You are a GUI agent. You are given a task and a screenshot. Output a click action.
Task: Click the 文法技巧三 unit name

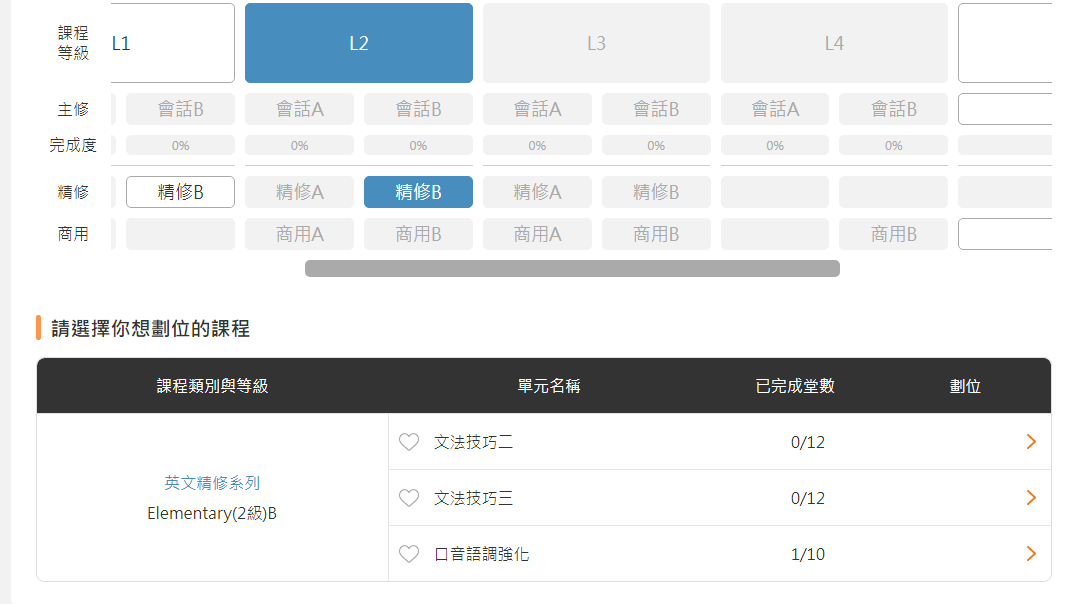[473, 498]
